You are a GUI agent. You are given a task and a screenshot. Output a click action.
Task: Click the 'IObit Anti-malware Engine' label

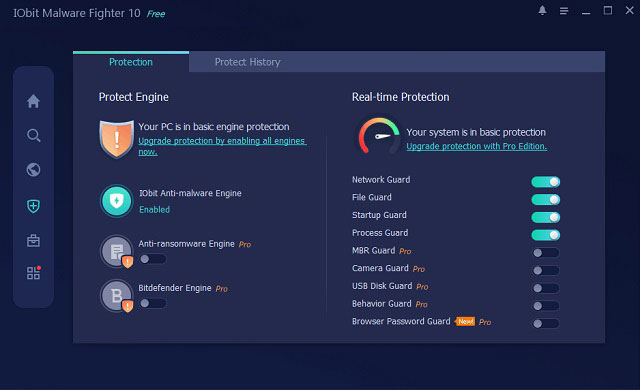[190, 193]
